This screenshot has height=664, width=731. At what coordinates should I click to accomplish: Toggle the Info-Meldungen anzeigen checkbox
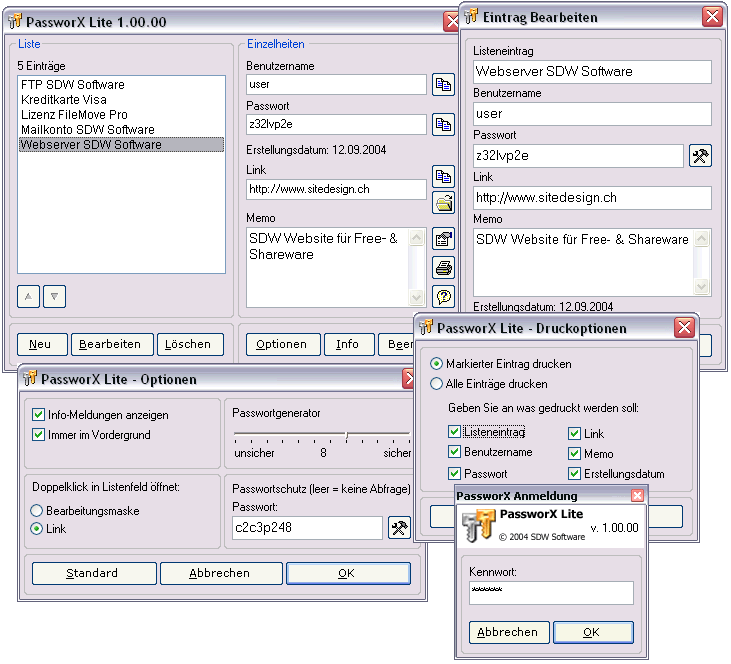[39, 415]
